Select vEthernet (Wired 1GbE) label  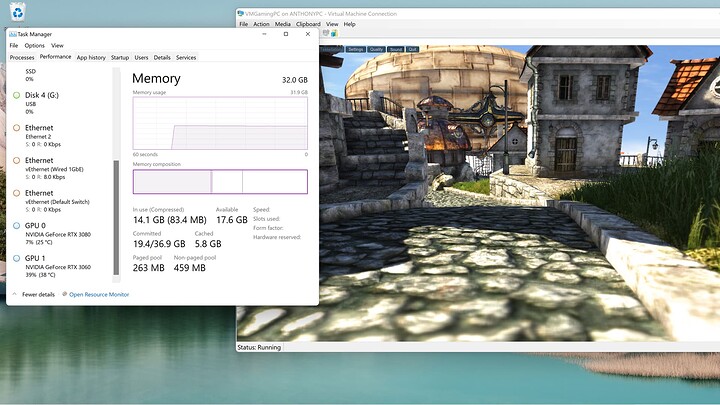point(54,169)
